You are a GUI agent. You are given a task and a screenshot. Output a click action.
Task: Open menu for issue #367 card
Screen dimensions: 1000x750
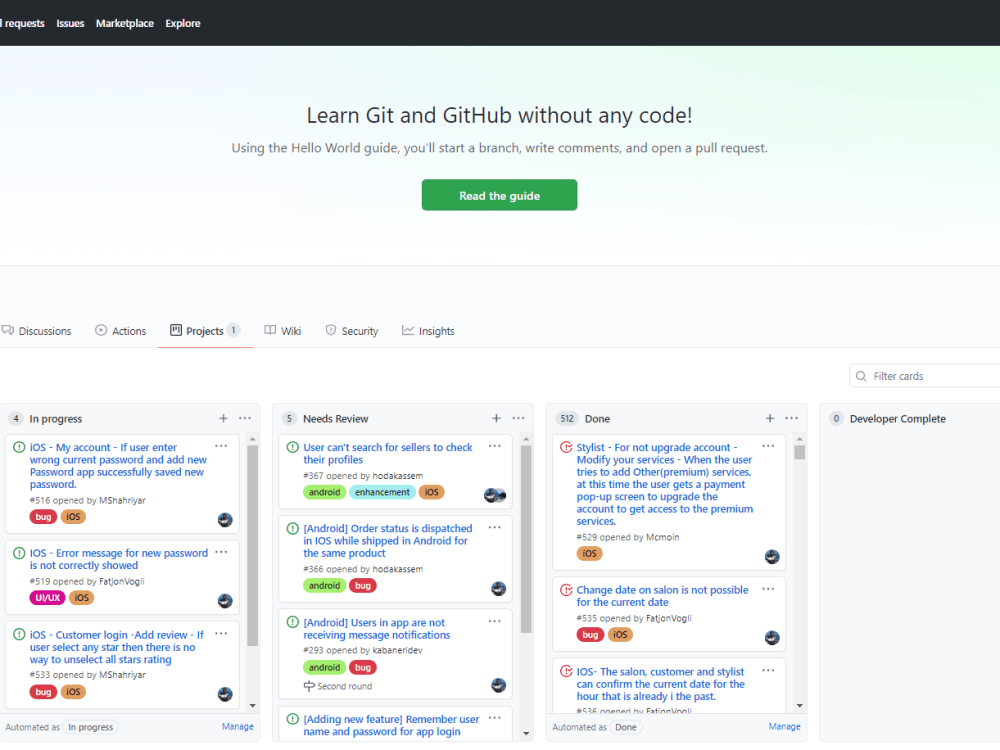(x=495, y=446)
